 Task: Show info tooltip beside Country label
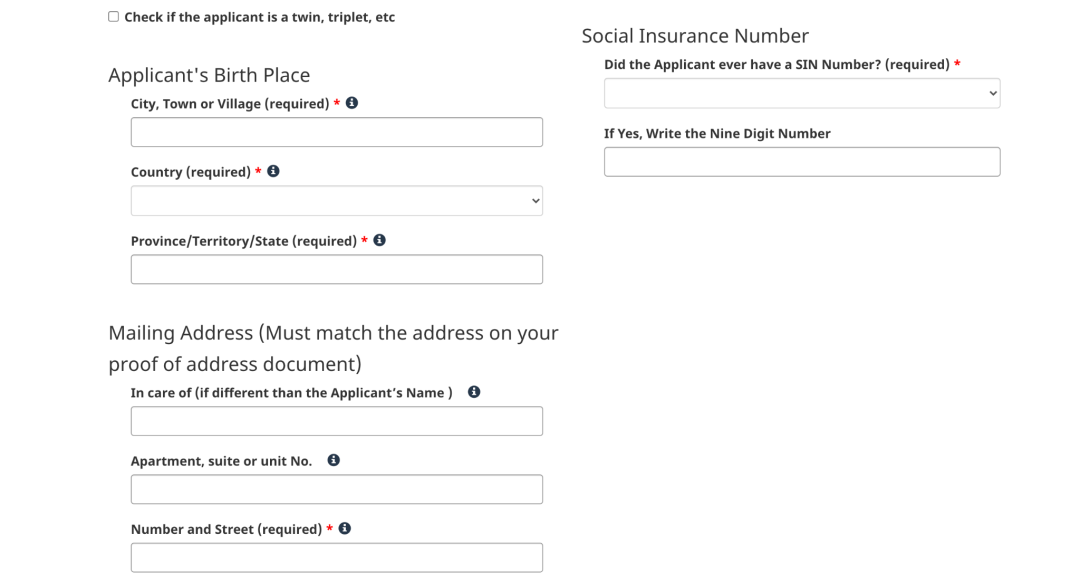click(x=273, y=171)
